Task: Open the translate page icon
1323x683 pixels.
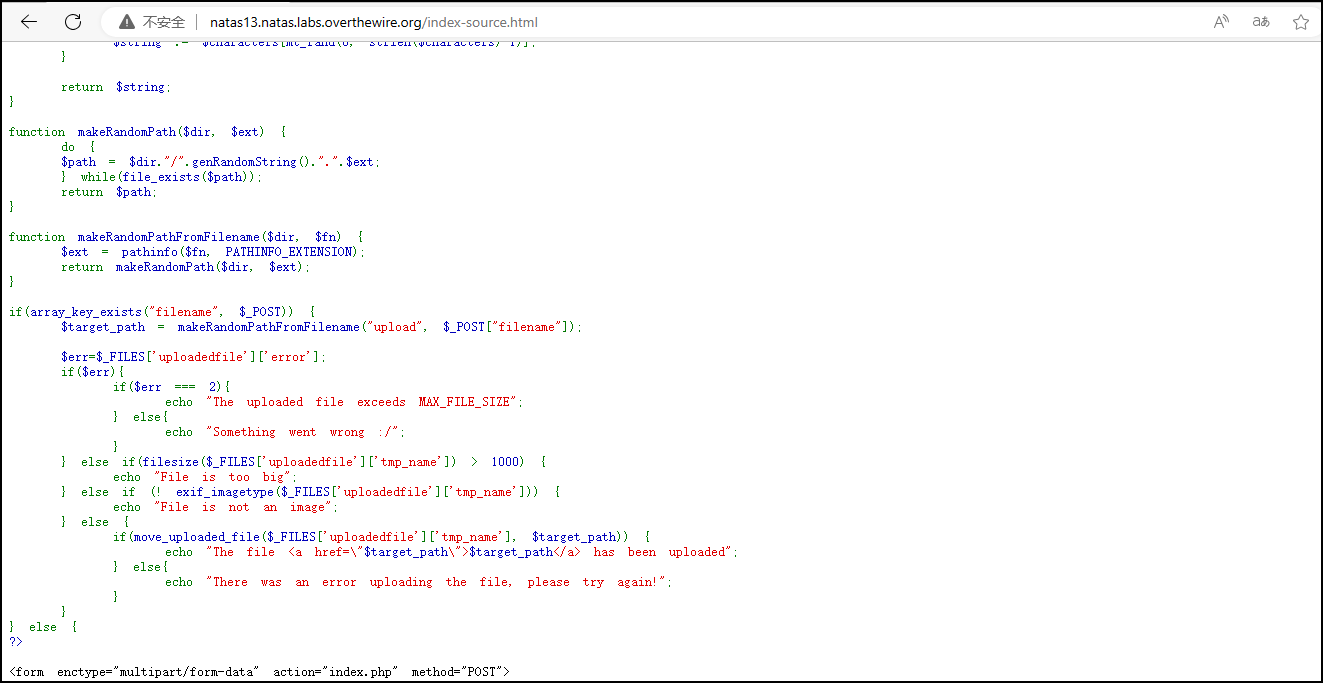Action: point(1261,22)
